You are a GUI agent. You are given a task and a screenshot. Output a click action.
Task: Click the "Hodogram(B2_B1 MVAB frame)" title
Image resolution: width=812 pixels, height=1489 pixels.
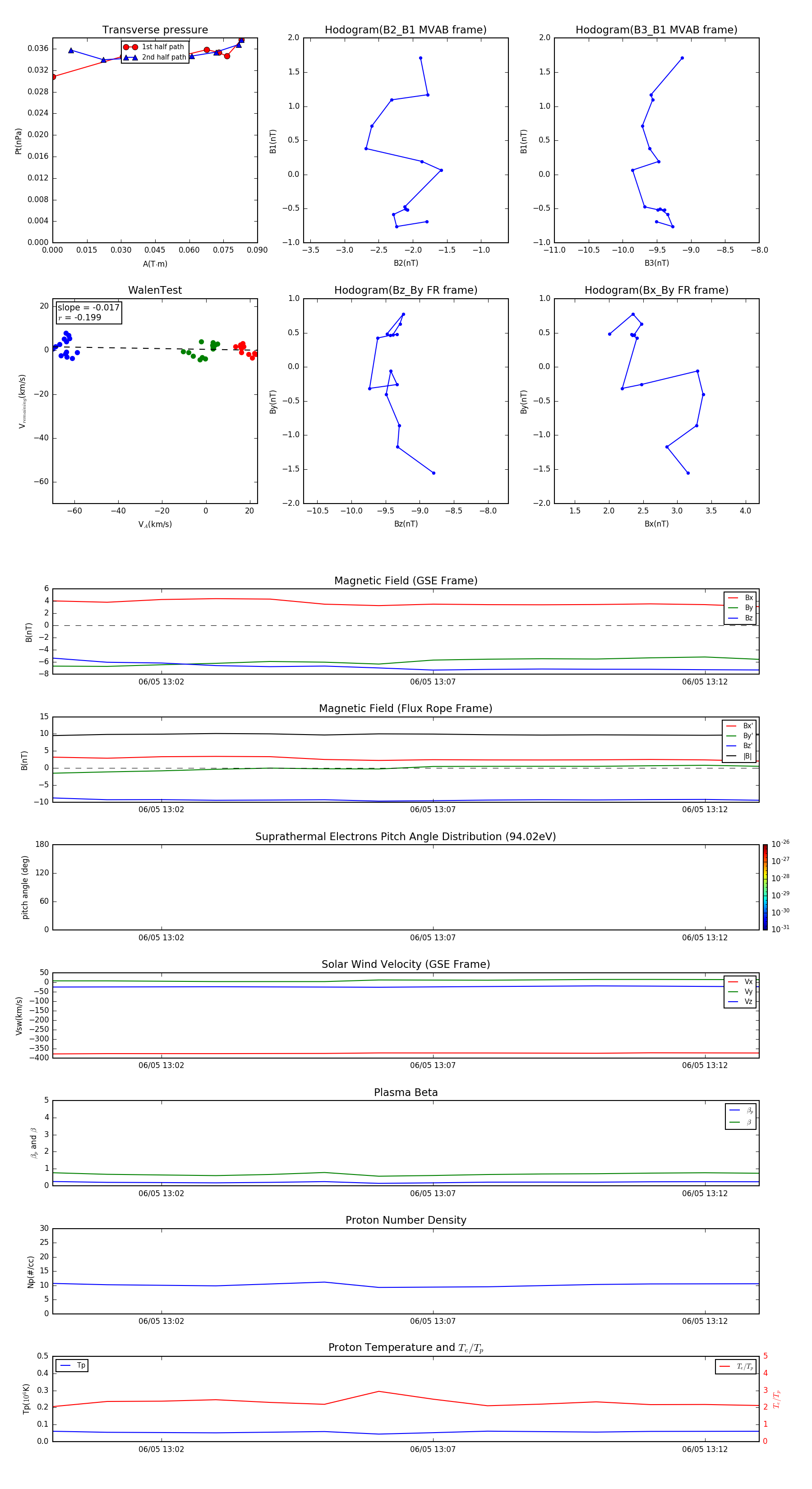pos(405,30)
